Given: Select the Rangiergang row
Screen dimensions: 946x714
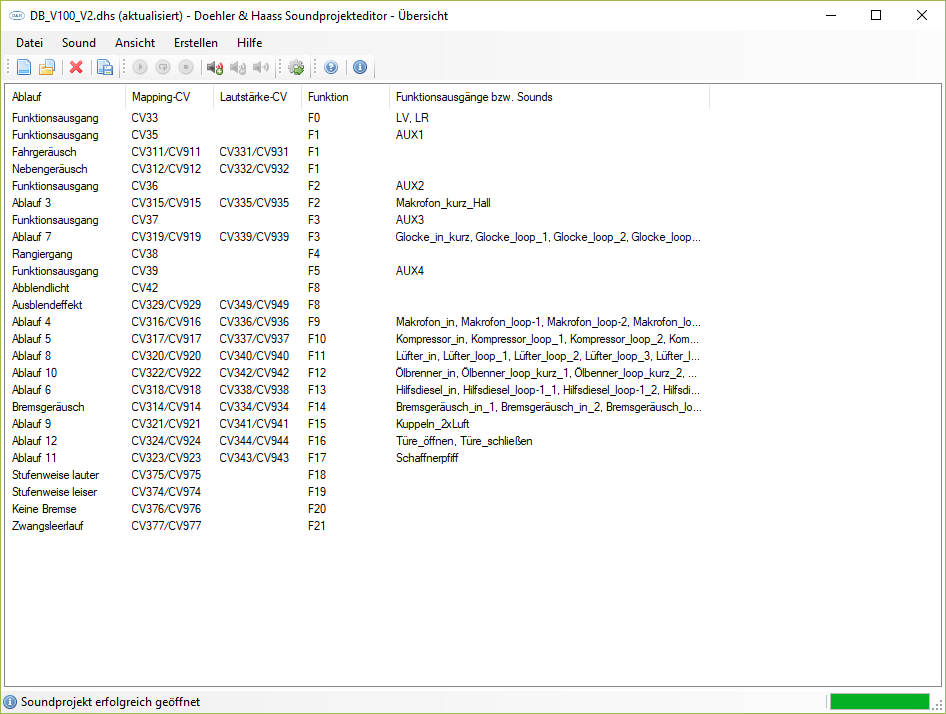Looking at the screenshot, I should pos(358,254).
